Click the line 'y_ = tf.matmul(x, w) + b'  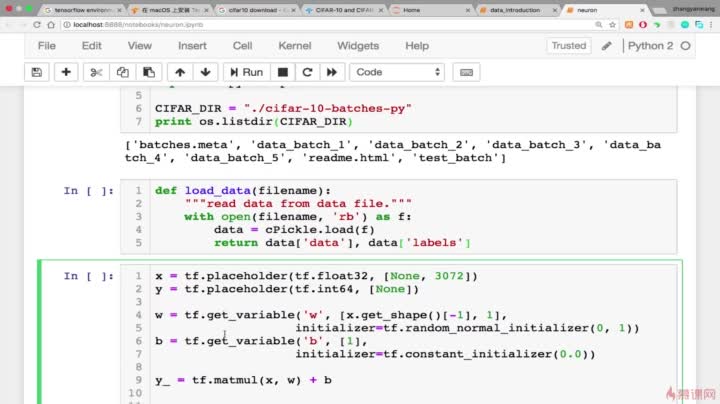tap(243, 380)
